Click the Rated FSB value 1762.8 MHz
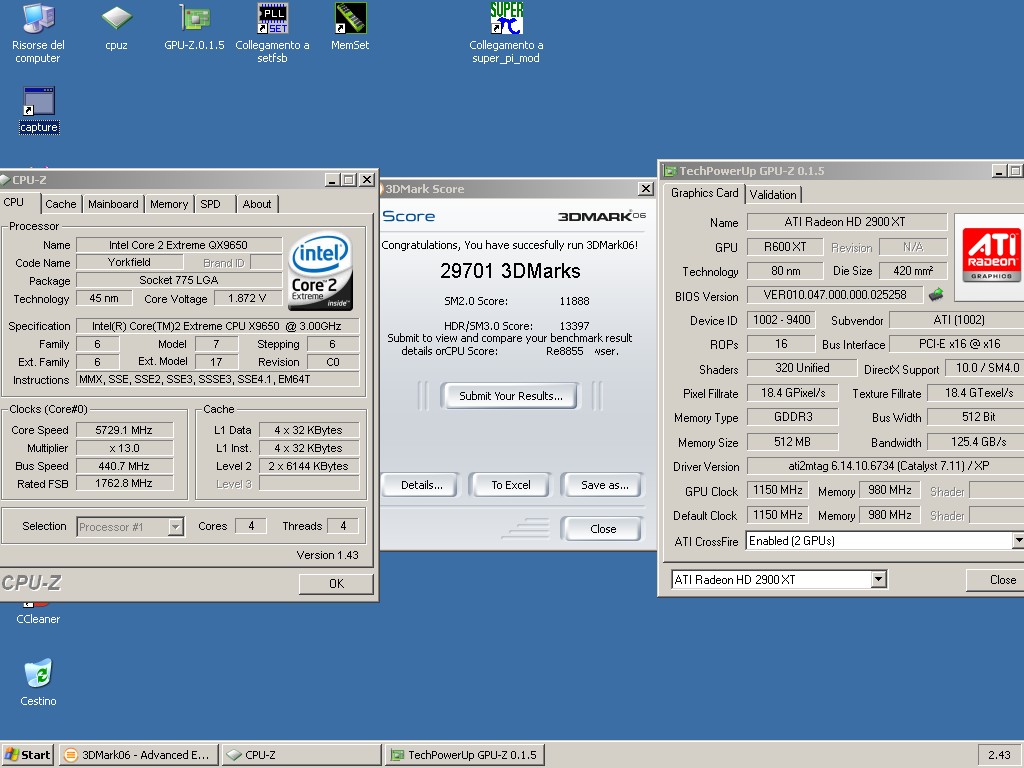This screenshot has height=768, width=1024. tap(124, 483)
